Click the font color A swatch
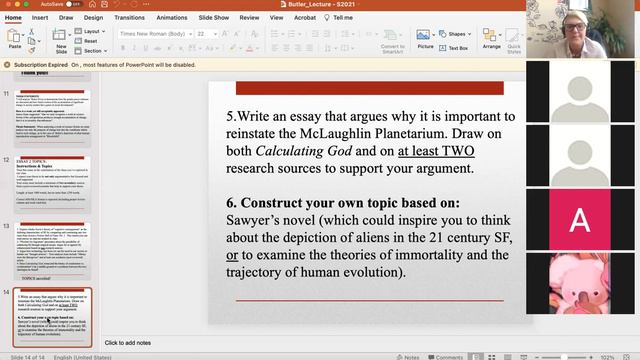The image size is (640, 360). (x=249, y=48)
